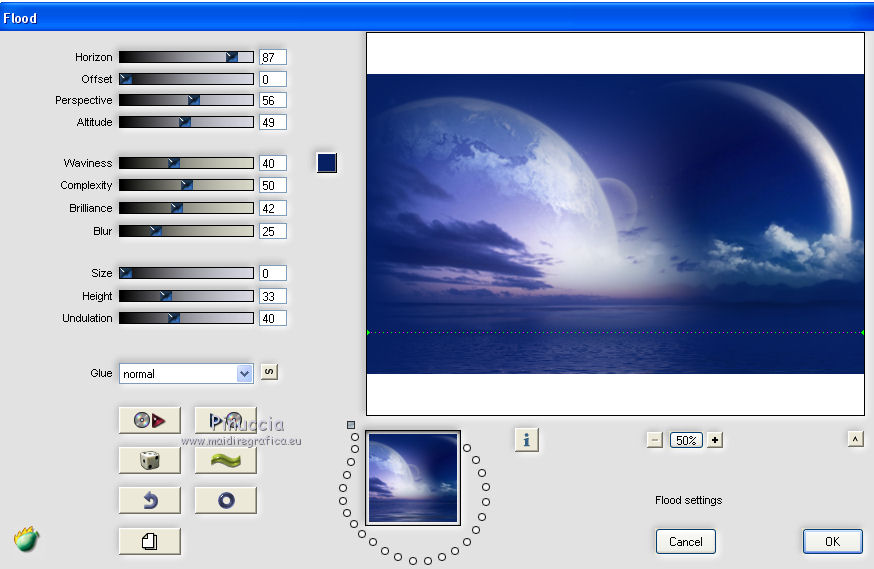Click the Waviness slider track
This screenshot has height=569, width=874.
coord(186,163)
